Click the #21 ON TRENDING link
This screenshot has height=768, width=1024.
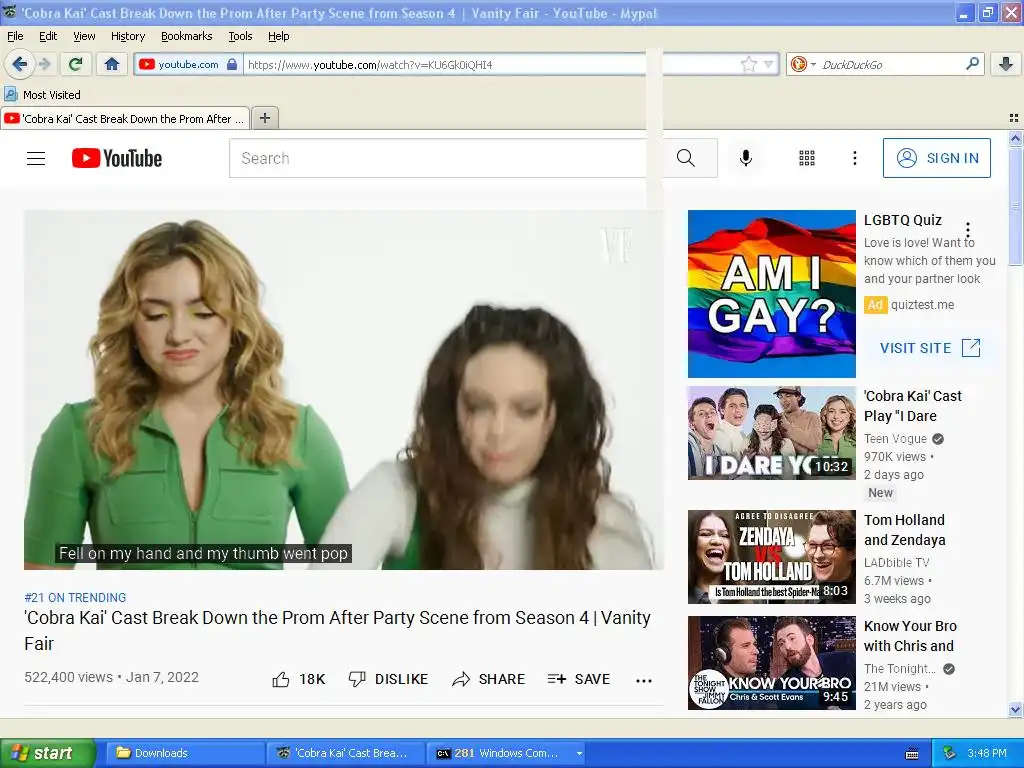click(x=75, y=598)
